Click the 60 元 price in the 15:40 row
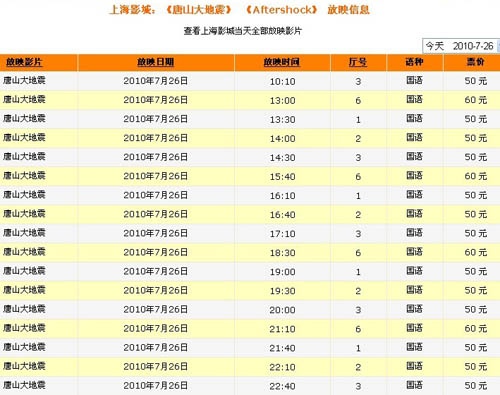The width and height of the screenshot is (500, 395). [x=476, y=176]
